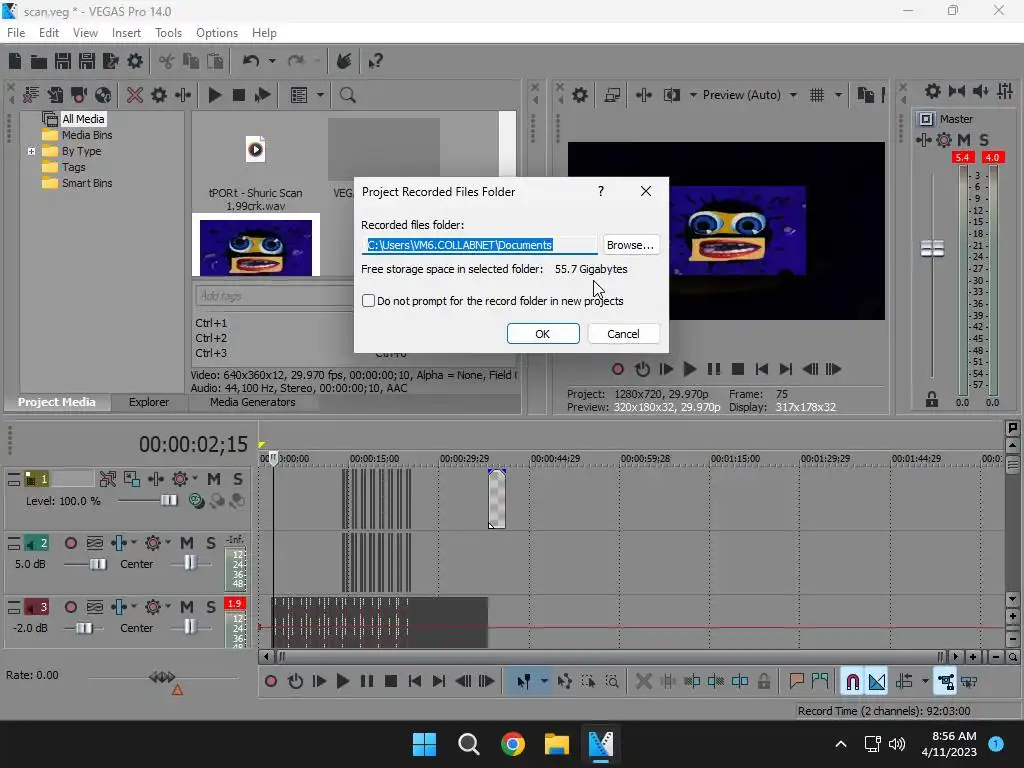Click Stop in the video preview transport
Image resolution: width=1024 pixels, height=768 pixels.
738,370
